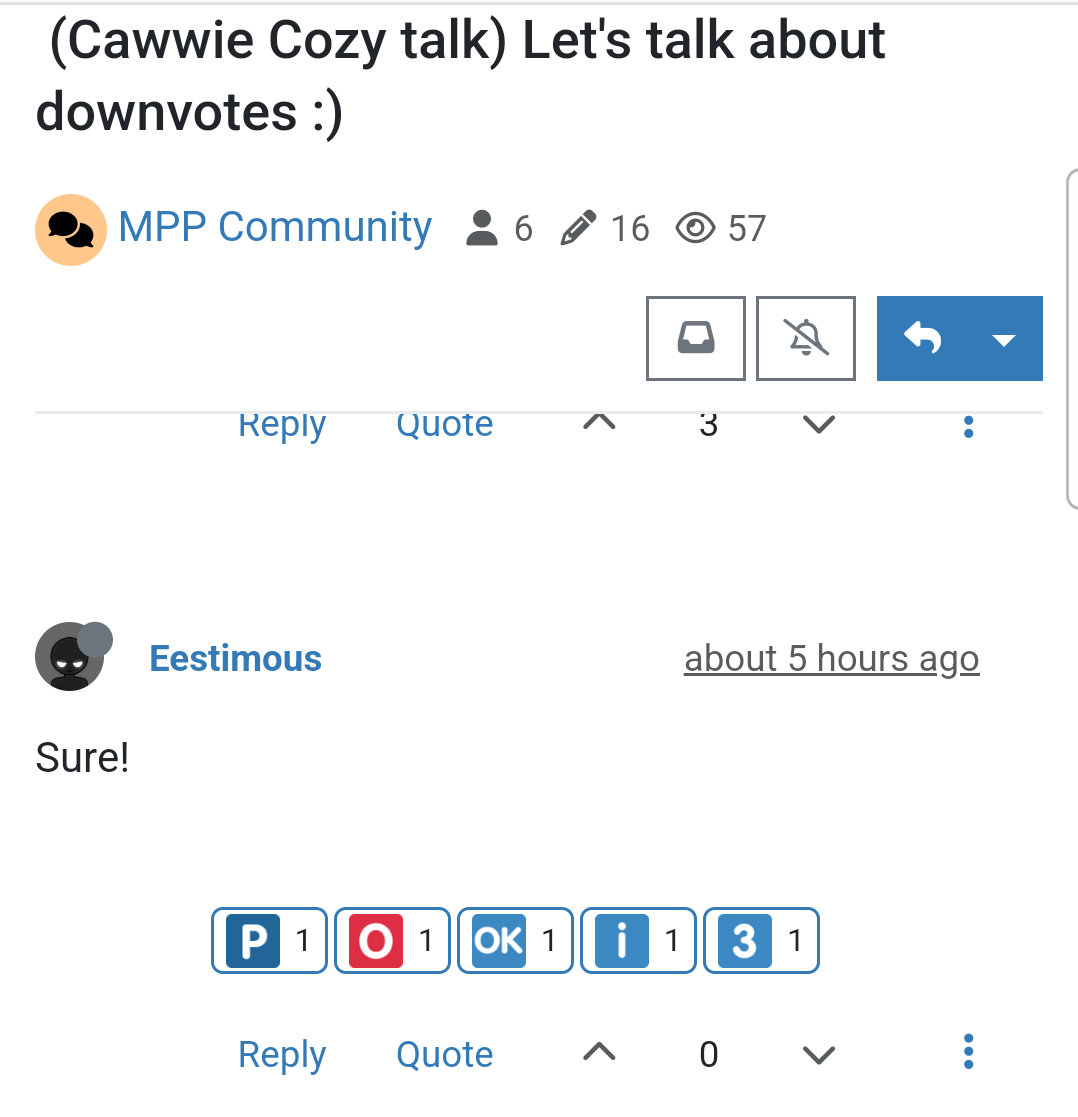The width and height of the screenshot is (1078, 1117).
Task: Open the Eestimous profile link
Action: (x=236, y=658)
